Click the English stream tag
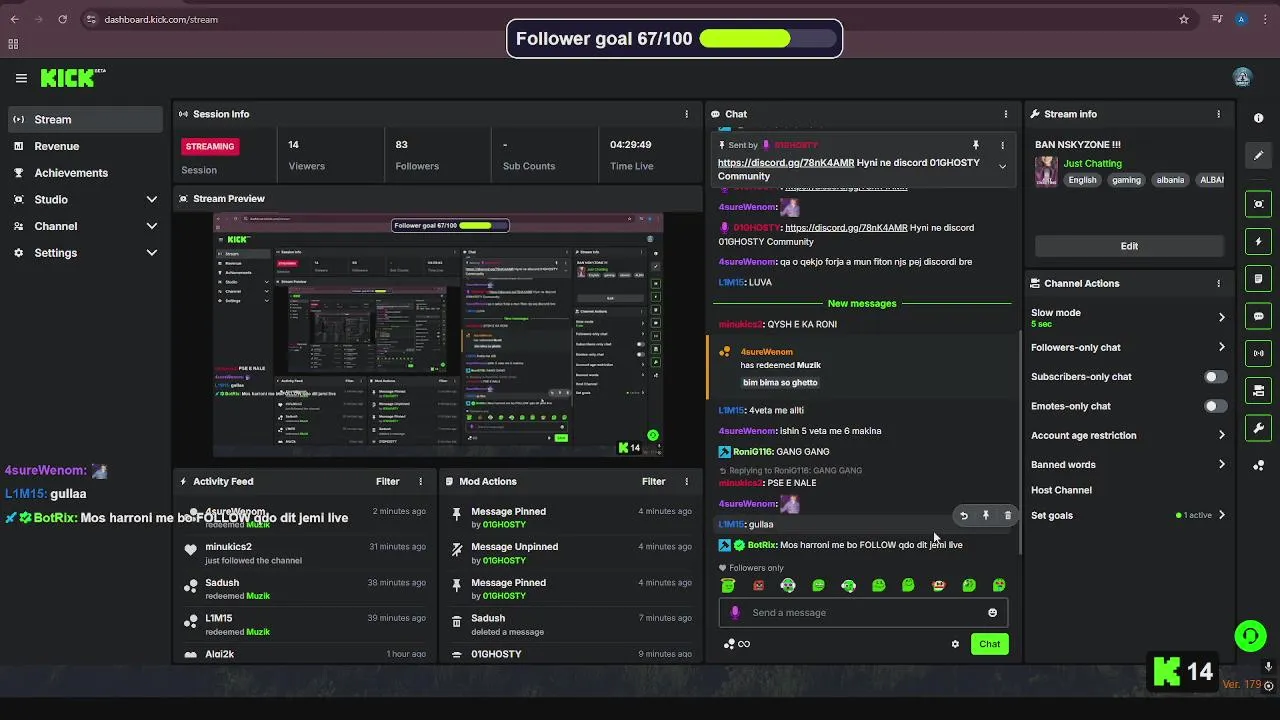1280x720 pixels. point(1082,180)
